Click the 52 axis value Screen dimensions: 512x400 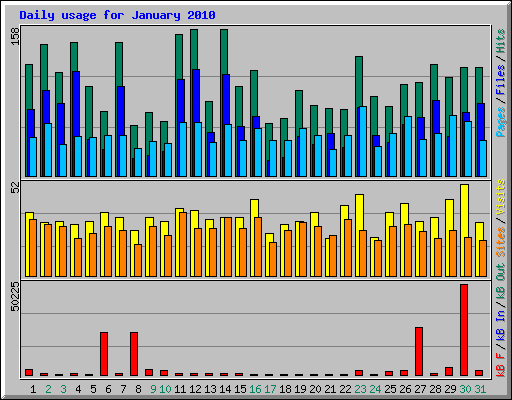coord(15,188)
